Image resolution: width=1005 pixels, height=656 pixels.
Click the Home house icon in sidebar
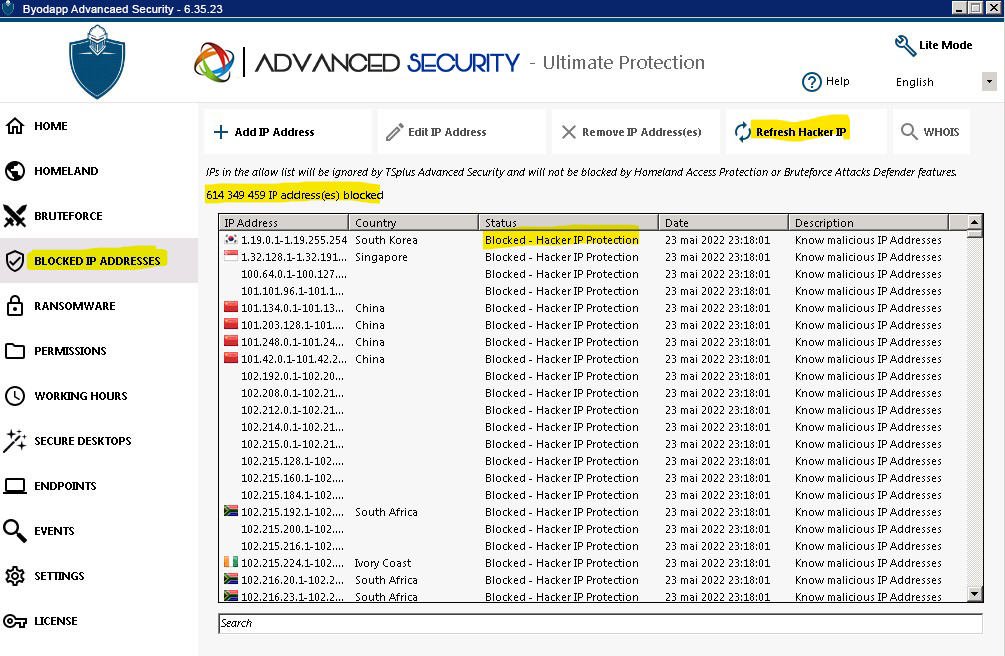point(15,126)
